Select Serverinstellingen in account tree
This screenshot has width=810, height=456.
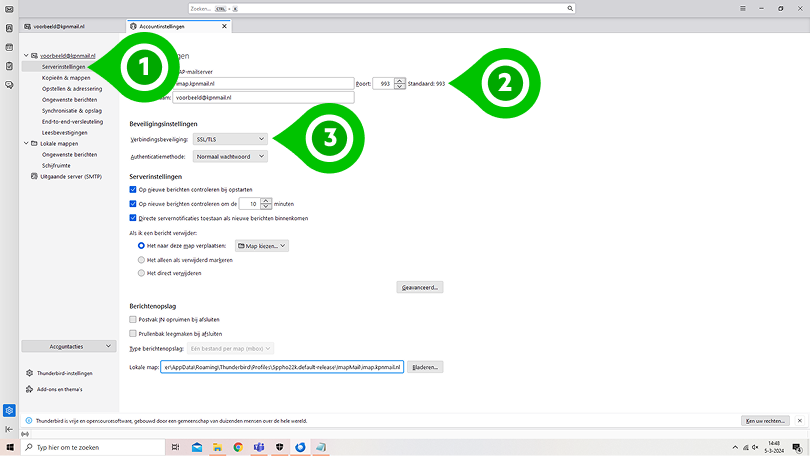[64, 67]
